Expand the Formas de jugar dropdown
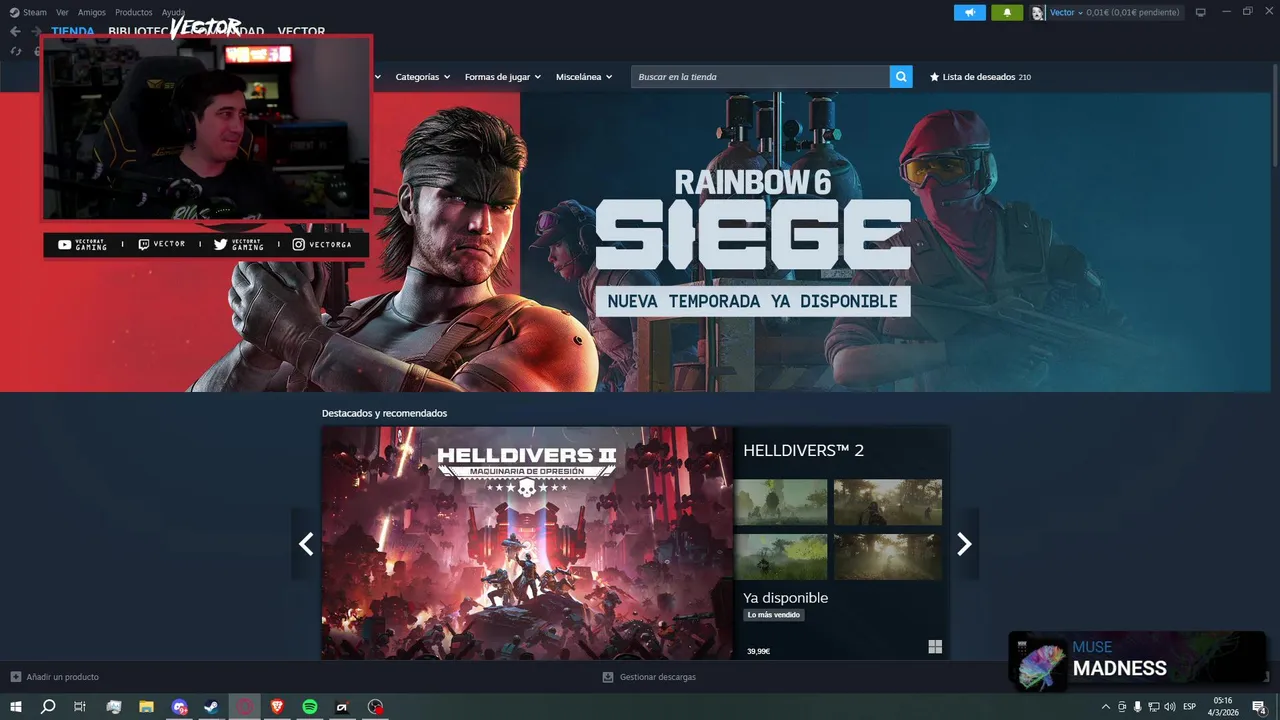 click(x=502, y=77)
